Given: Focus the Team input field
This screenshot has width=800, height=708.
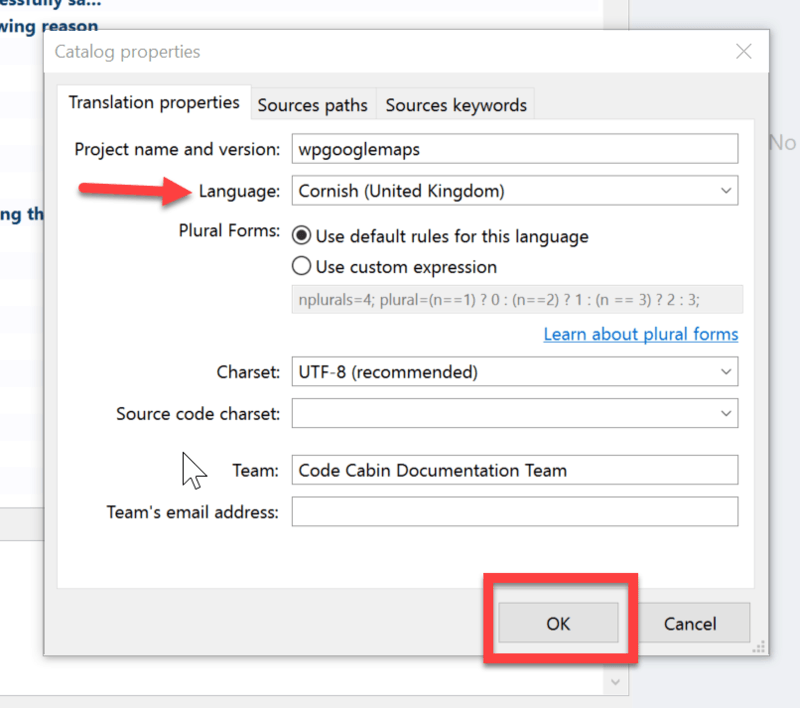Looking at the screenshot, I should [514, 470].
